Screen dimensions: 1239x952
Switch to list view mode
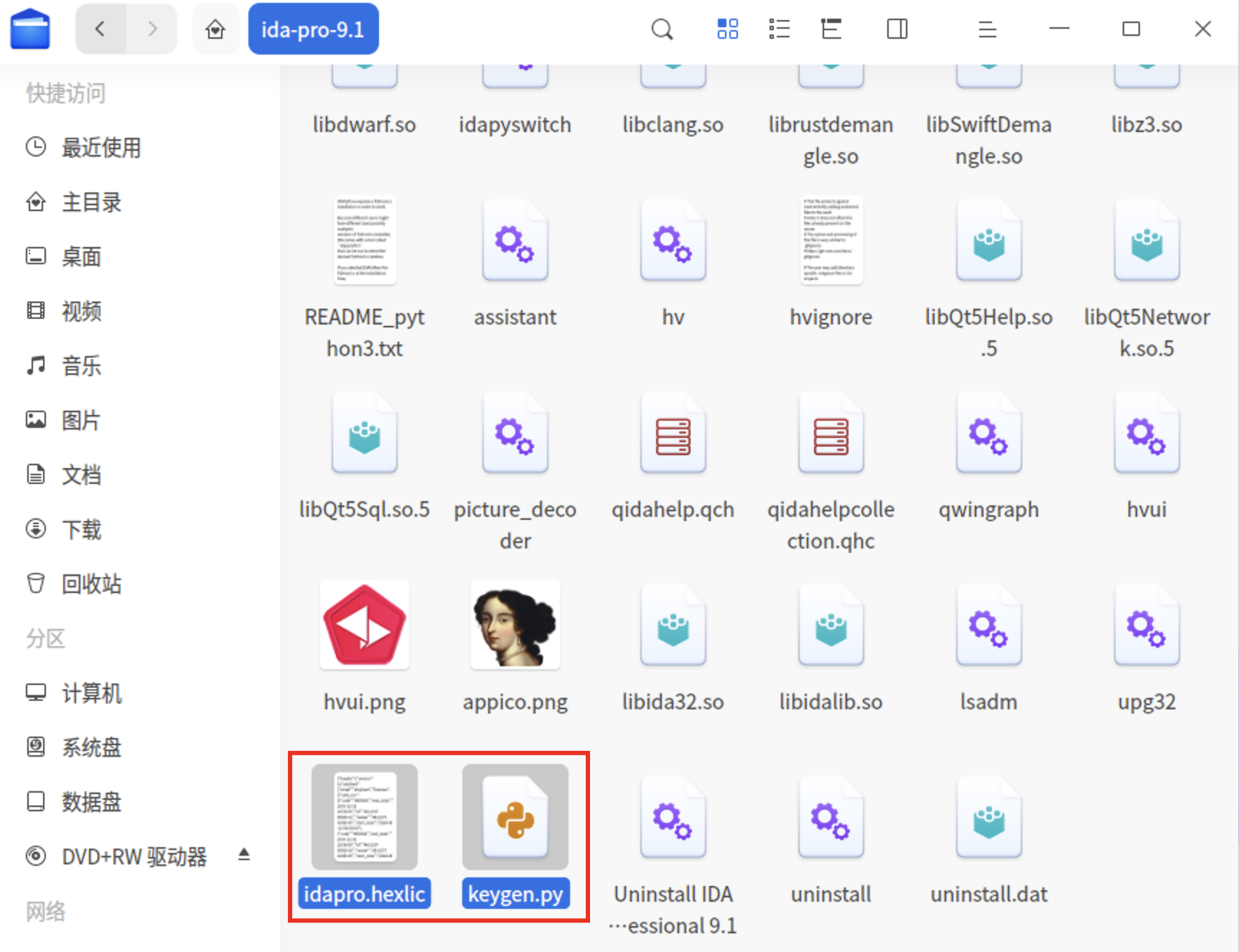pyautogui.click(x=779, y=29)
